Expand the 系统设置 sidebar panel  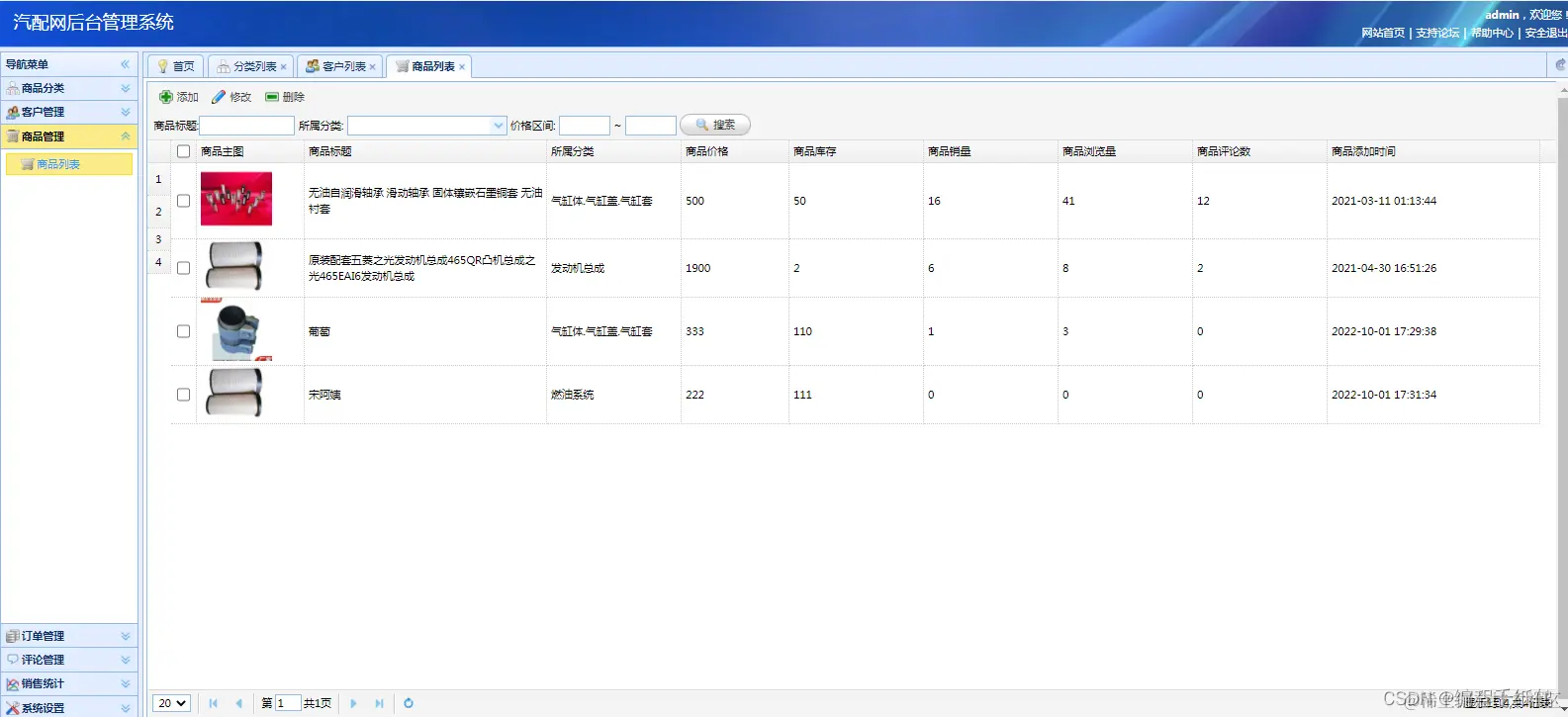point(126,708)
